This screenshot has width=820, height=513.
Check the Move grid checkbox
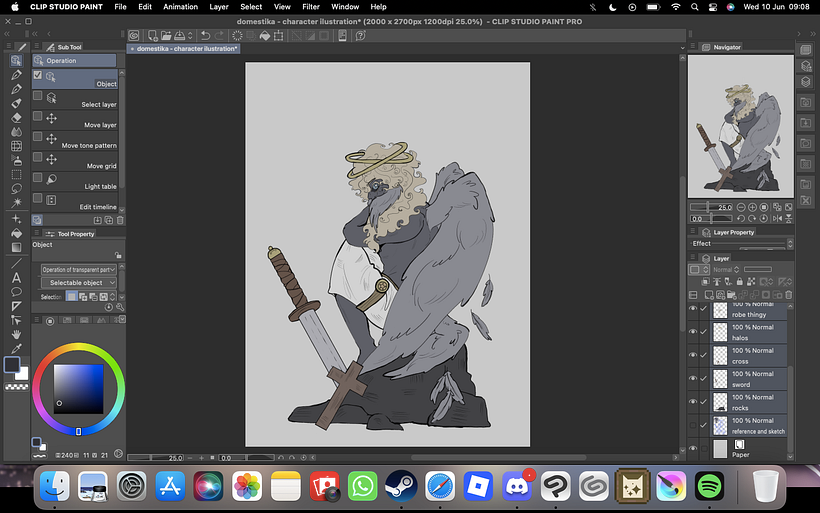38,157
